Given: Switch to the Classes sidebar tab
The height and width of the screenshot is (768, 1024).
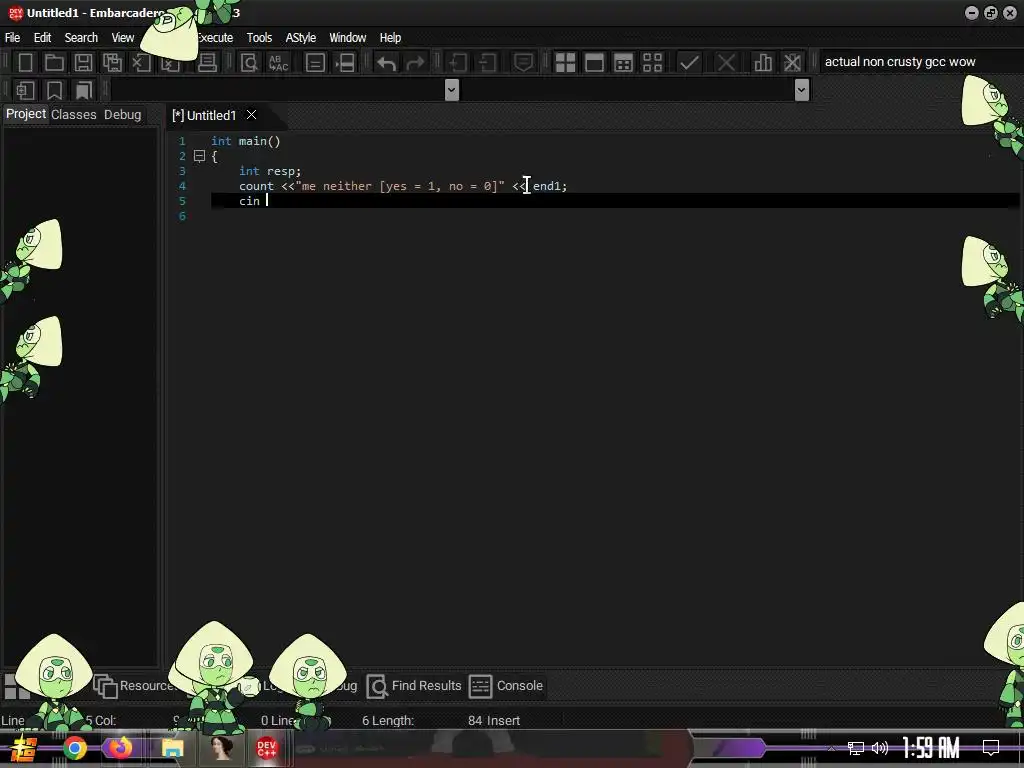Looking at the screenshot, I should click(74, 114).
